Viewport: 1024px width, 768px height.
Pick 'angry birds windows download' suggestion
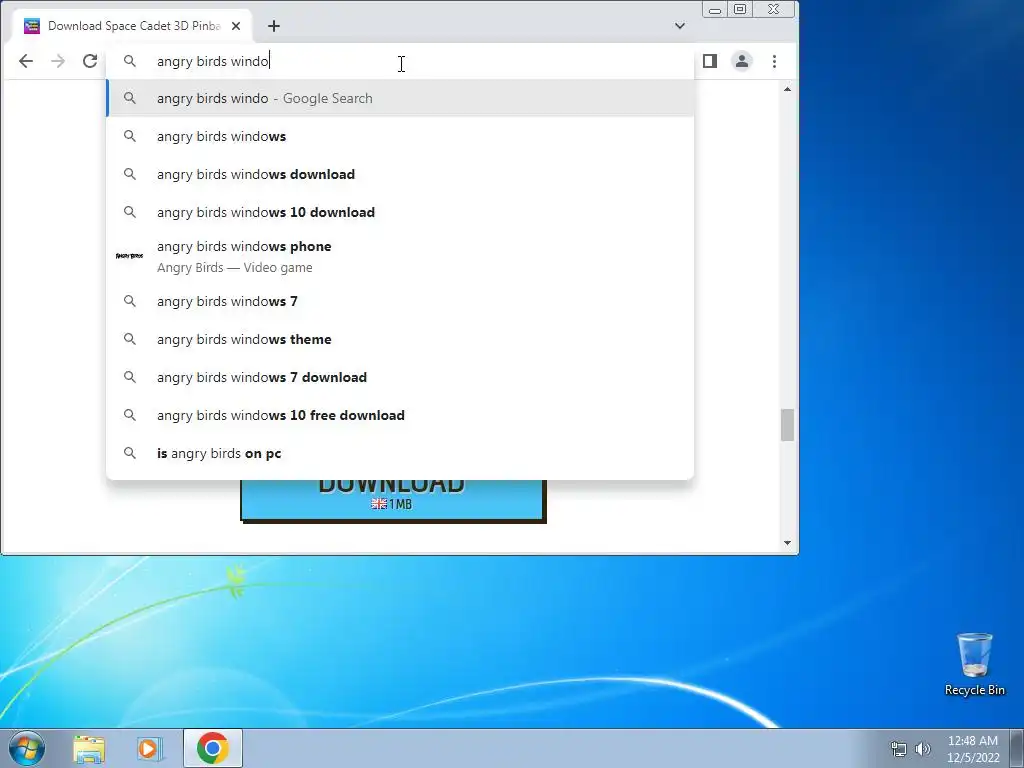tap(400, 174)
